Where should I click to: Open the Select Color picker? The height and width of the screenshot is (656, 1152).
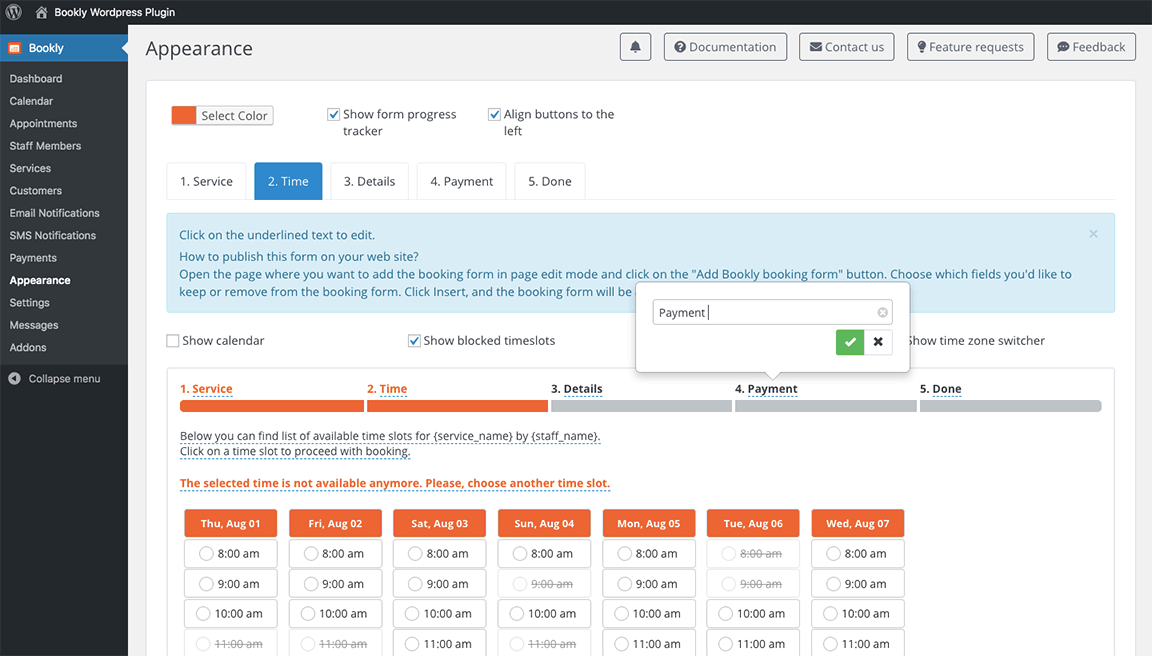(223, 115)
